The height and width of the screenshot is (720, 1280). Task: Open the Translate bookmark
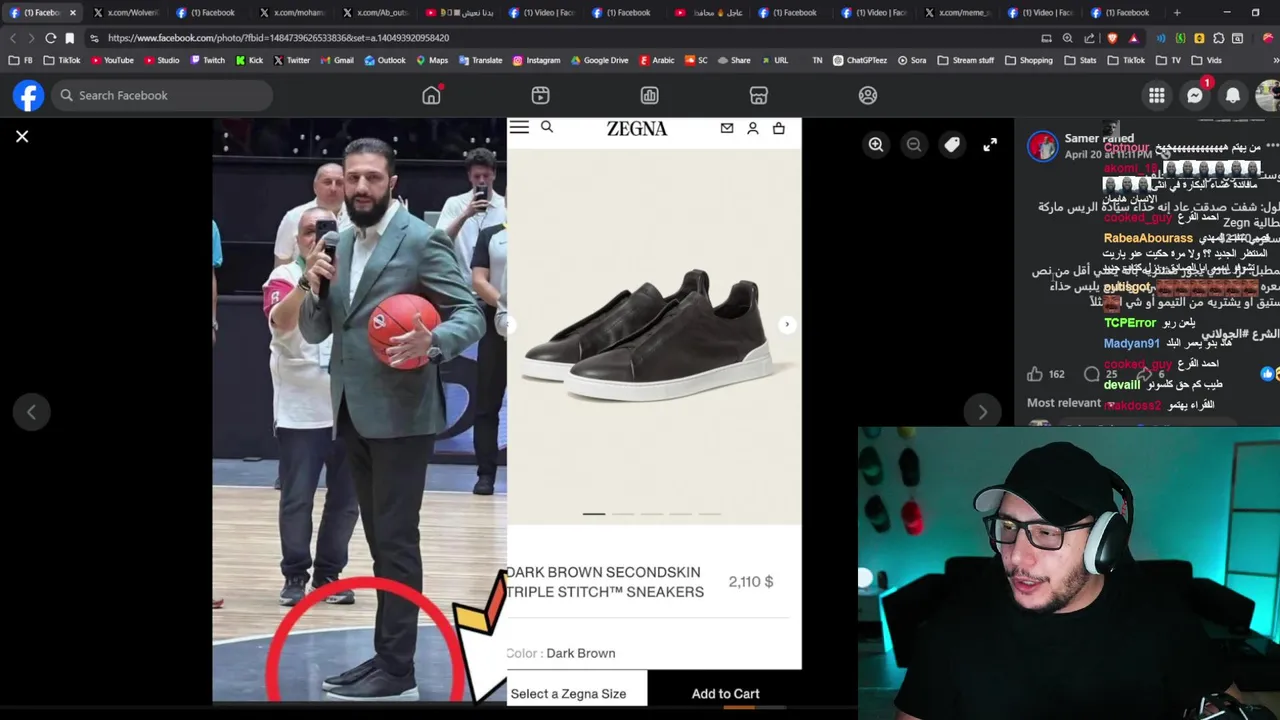coord(480,60)
